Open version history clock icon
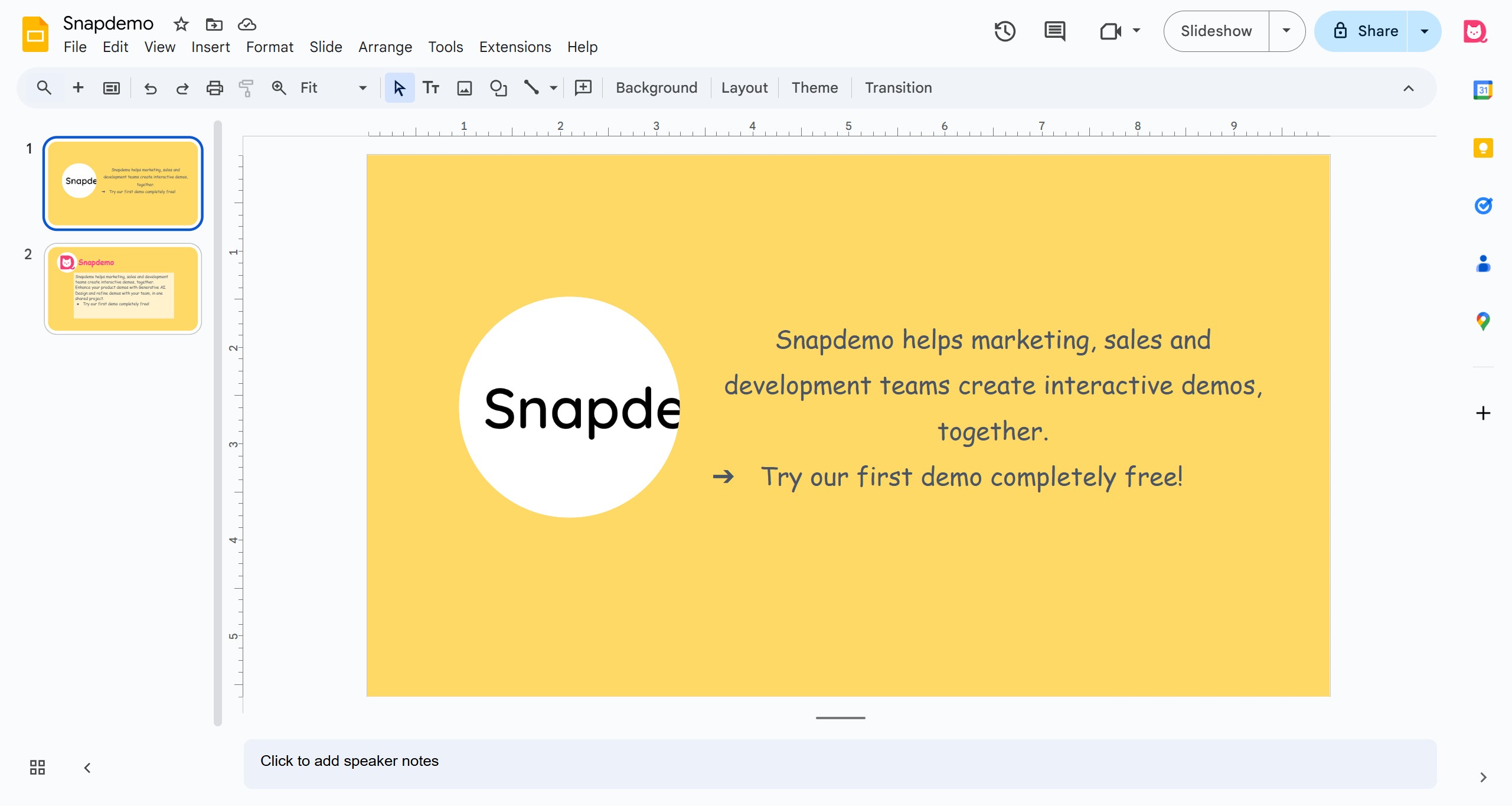The image size is (1512, 806). (1004, 31)
